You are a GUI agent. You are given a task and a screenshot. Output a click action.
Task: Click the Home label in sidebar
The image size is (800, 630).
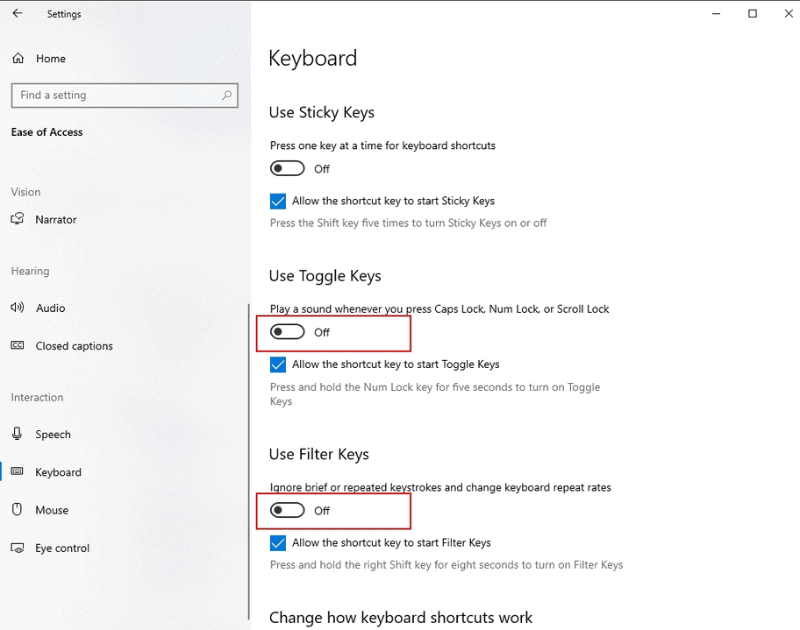click(x=51, y=59)
